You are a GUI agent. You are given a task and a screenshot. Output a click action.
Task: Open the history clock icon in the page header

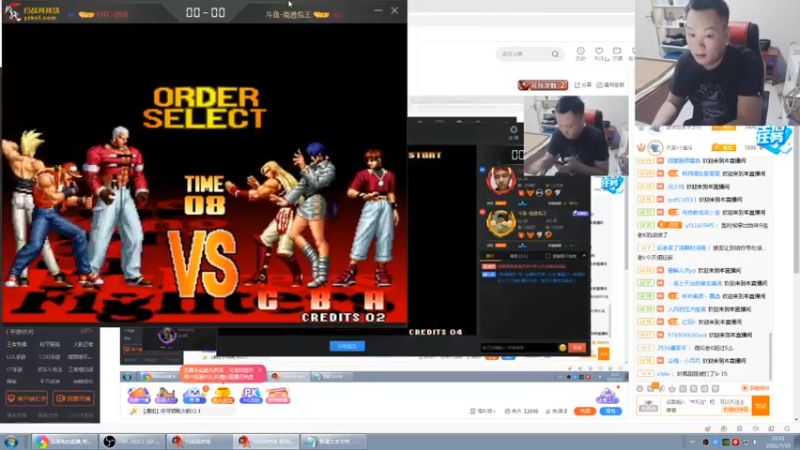click(x=581, y=53)
